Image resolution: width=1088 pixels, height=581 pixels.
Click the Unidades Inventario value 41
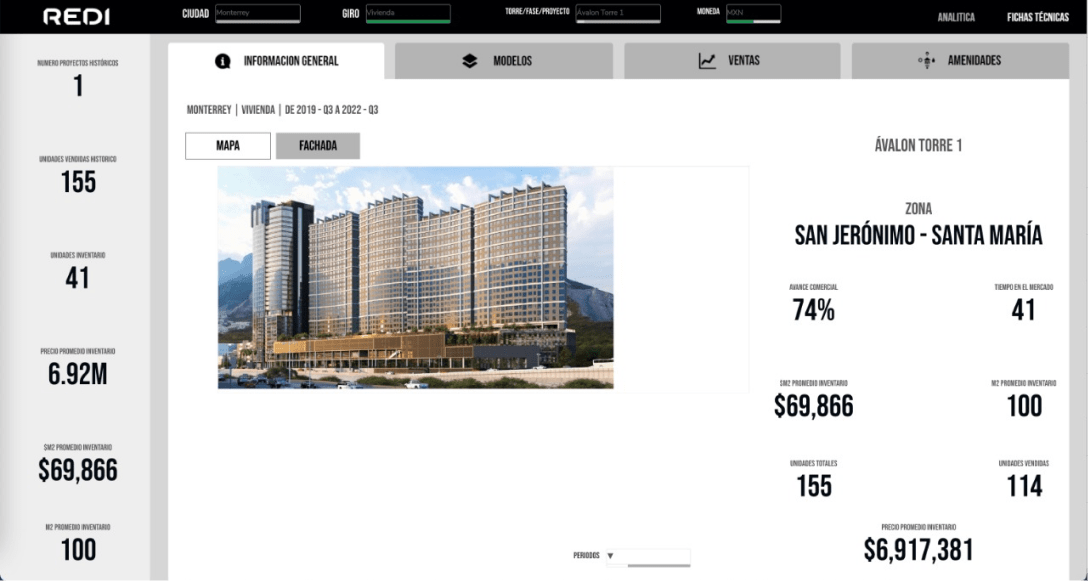coord(78,278)
